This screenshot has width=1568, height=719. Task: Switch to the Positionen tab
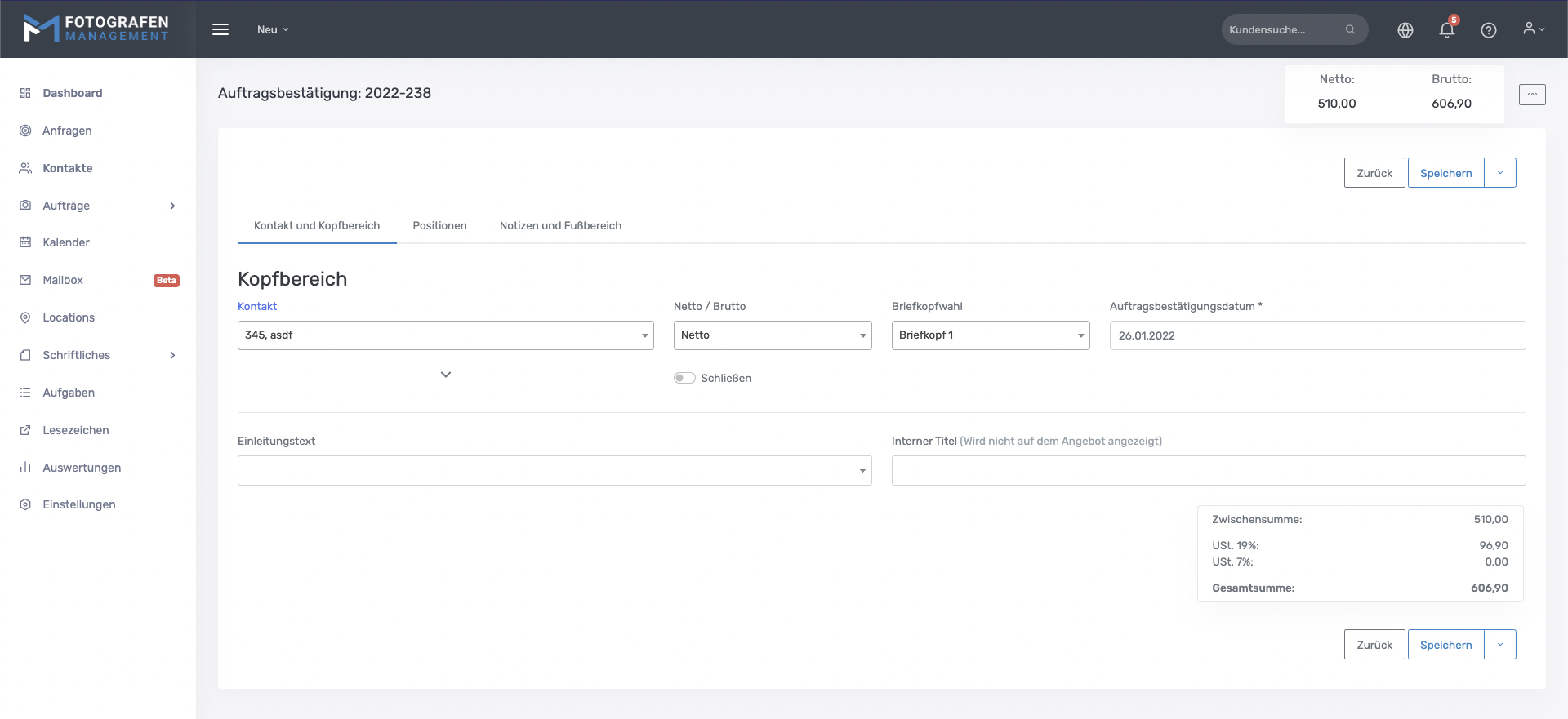(x=439, y=226)
